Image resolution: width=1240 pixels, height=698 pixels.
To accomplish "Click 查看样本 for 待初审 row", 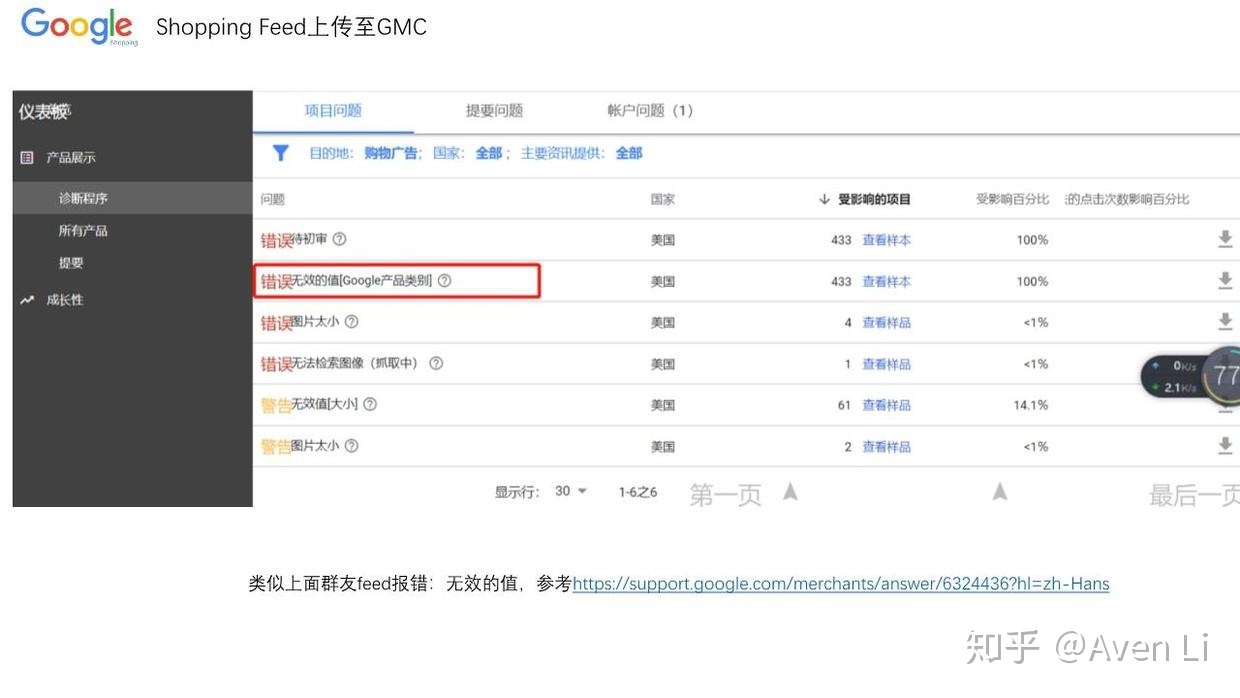I will pos(886,240).
